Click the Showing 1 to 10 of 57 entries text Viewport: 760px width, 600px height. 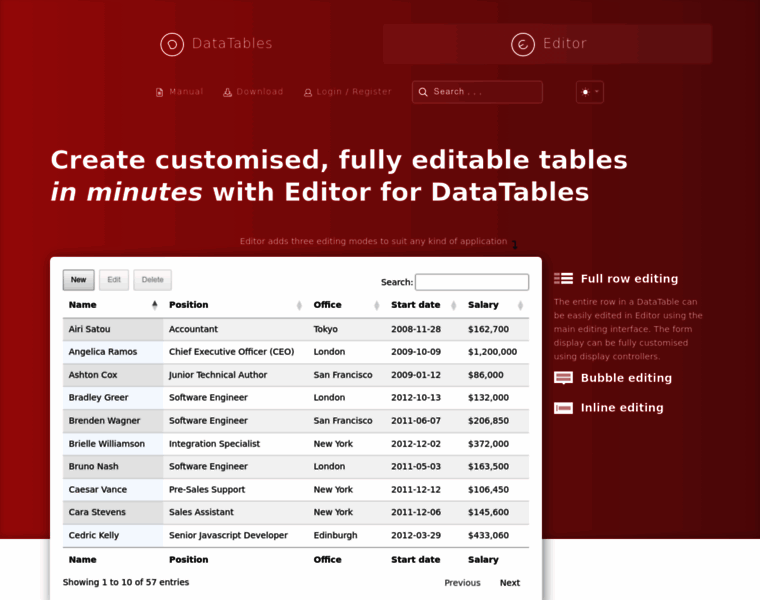coord(126,583)
